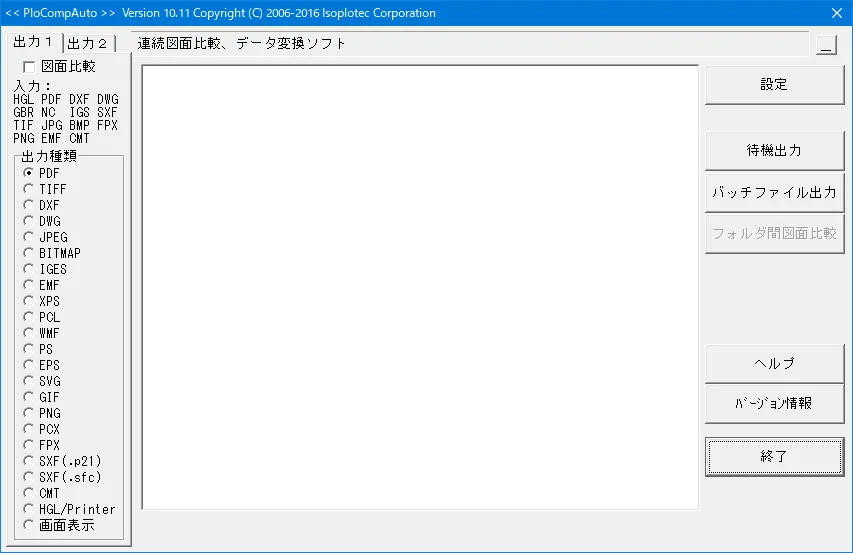853x553 pixels.
Task: Select XPS output type
Action: (x=41, y=301)
